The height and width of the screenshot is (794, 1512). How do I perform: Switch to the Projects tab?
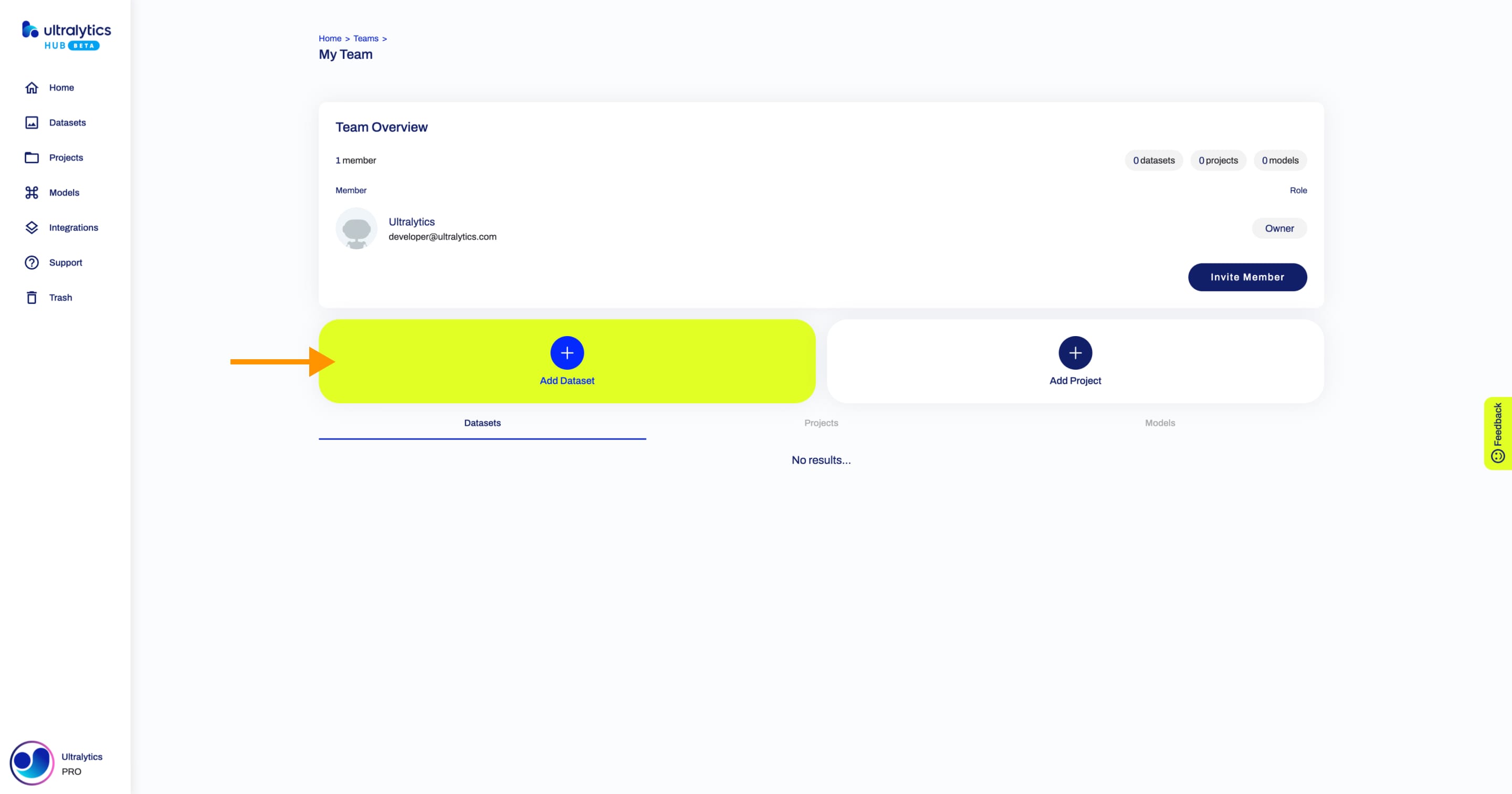point(820,422)
